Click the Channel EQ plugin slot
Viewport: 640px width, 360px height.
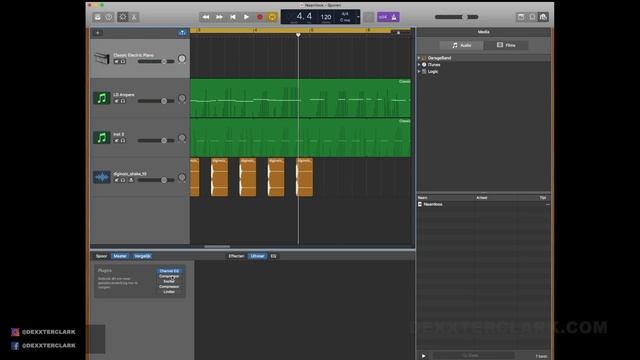(169, 271)
